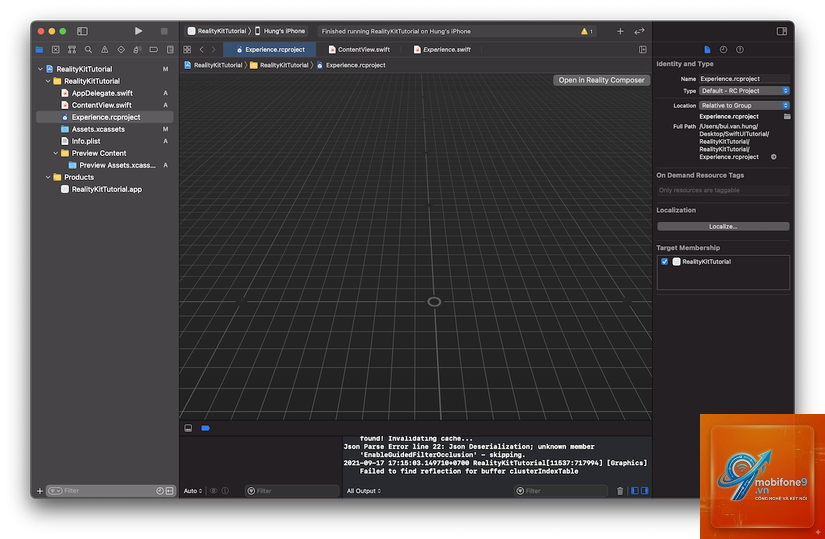Open the Location Relative to Group dropdown
Viewport: 825px width, 539px height.
744,105
